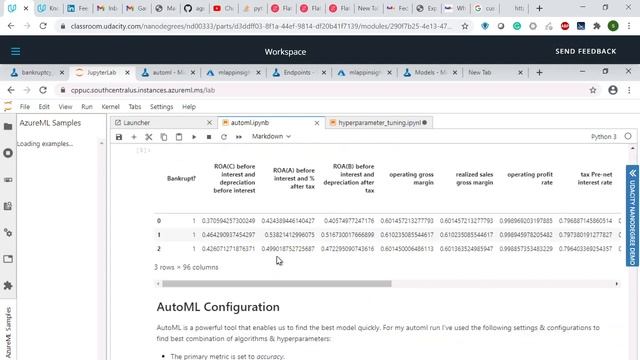This screenshot has height=360, width=640.
Task: Open the property inspector gears sidebar icon
Action: point(8,233)
